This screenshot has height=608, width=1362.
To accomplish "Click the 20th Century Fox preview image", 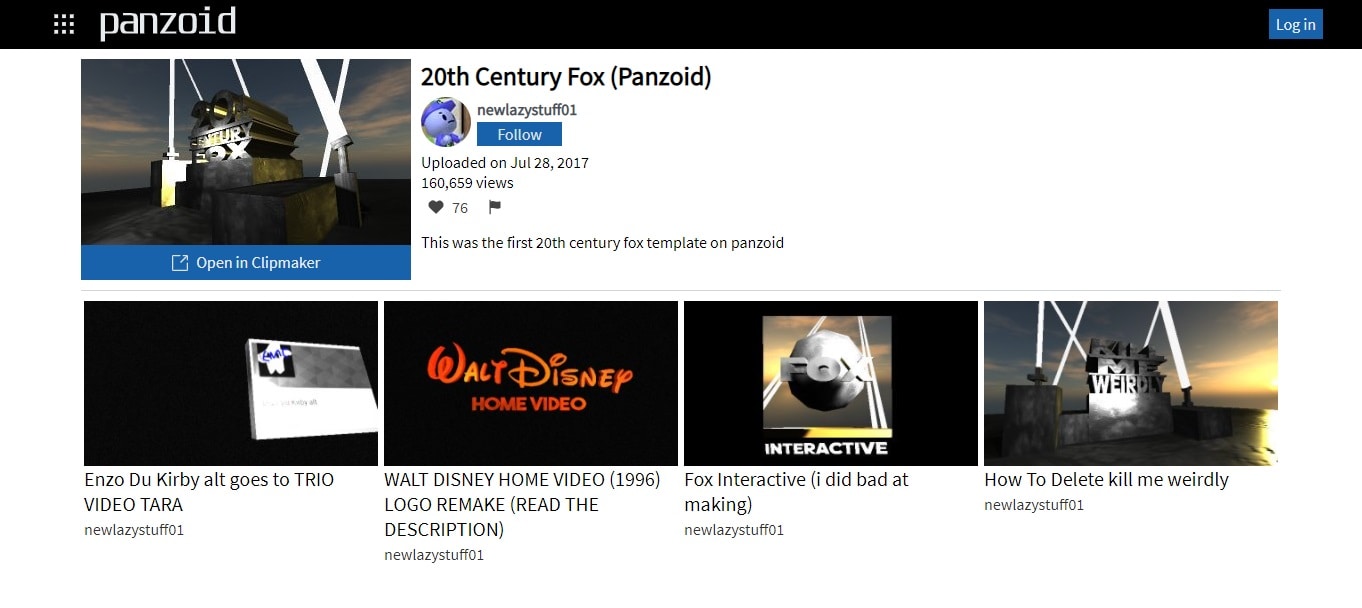I will [x=246, y=152].
